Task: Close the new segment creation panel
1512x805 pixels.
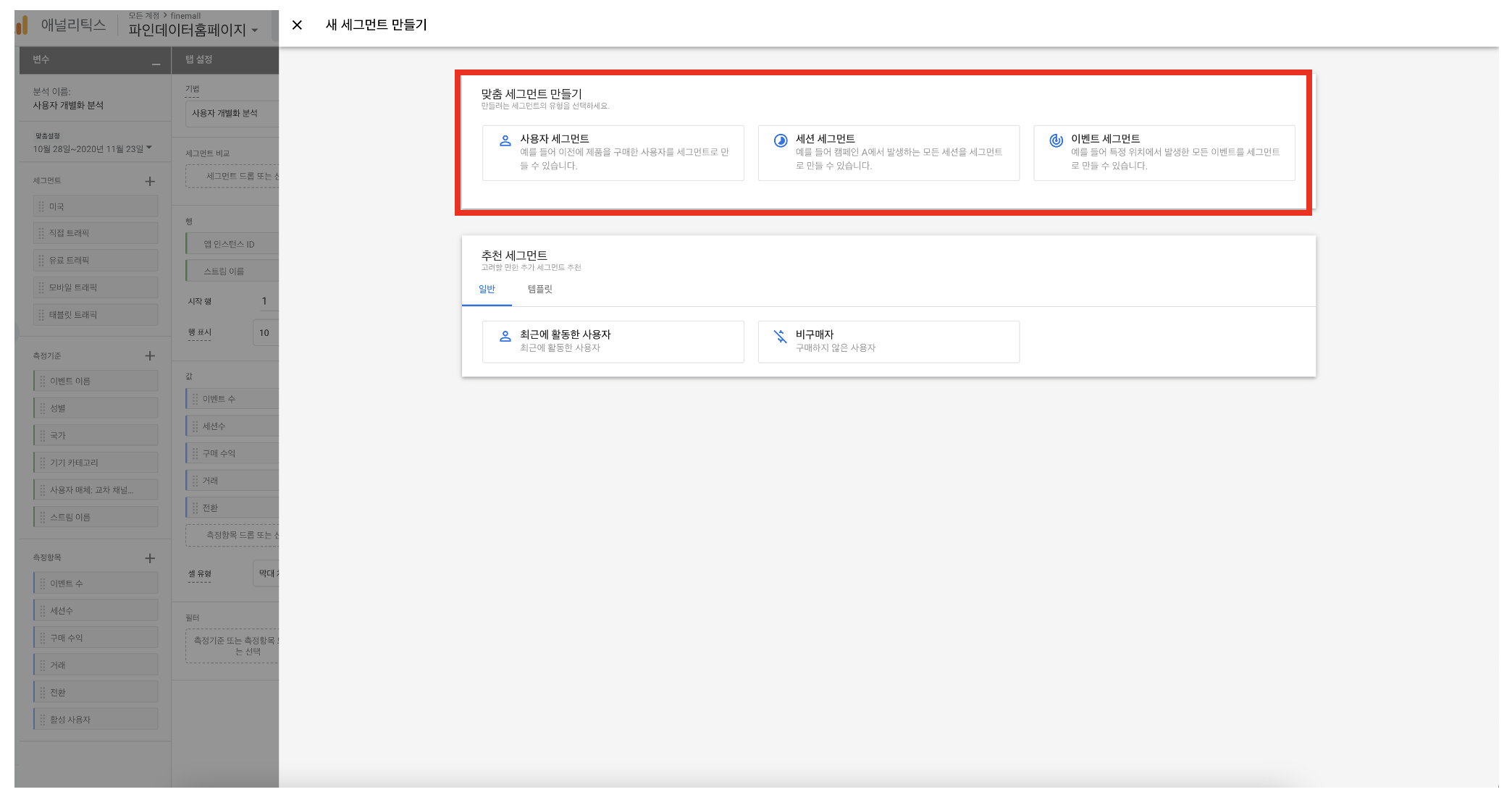Action: tap(297, 25)
